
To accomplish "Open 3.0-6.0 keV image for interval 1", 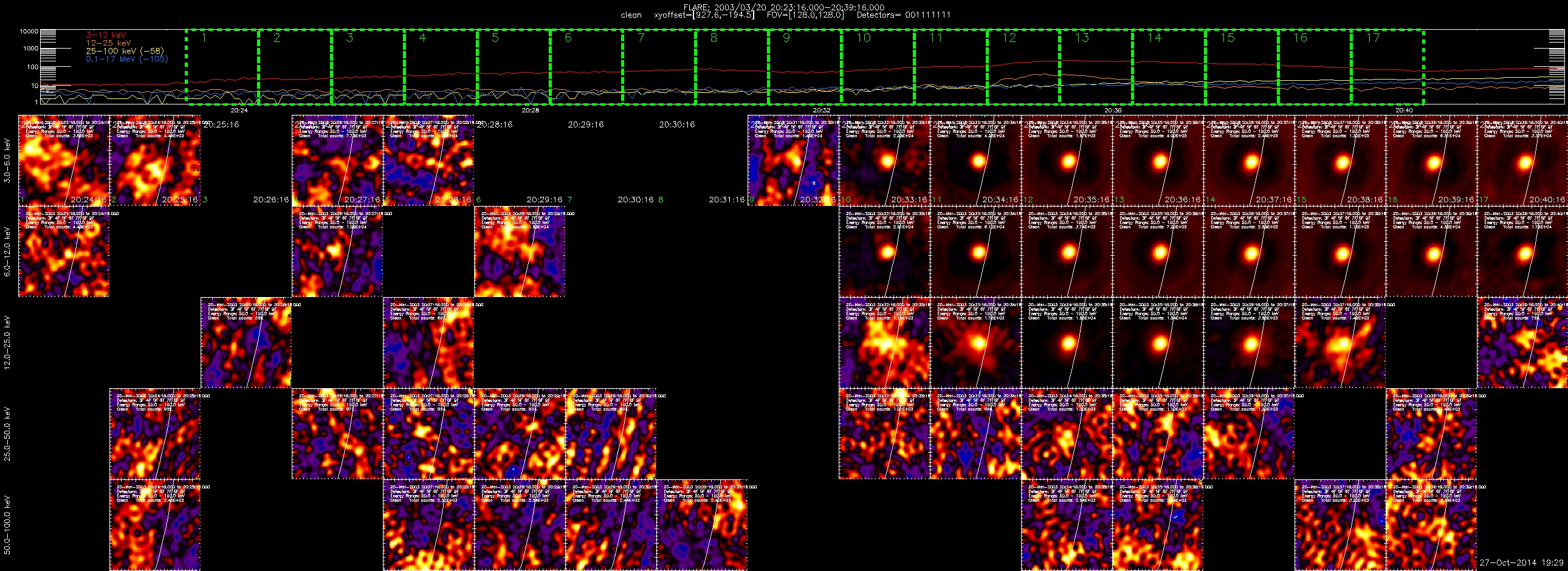I will pyautogui.click(x=64, y=160).
